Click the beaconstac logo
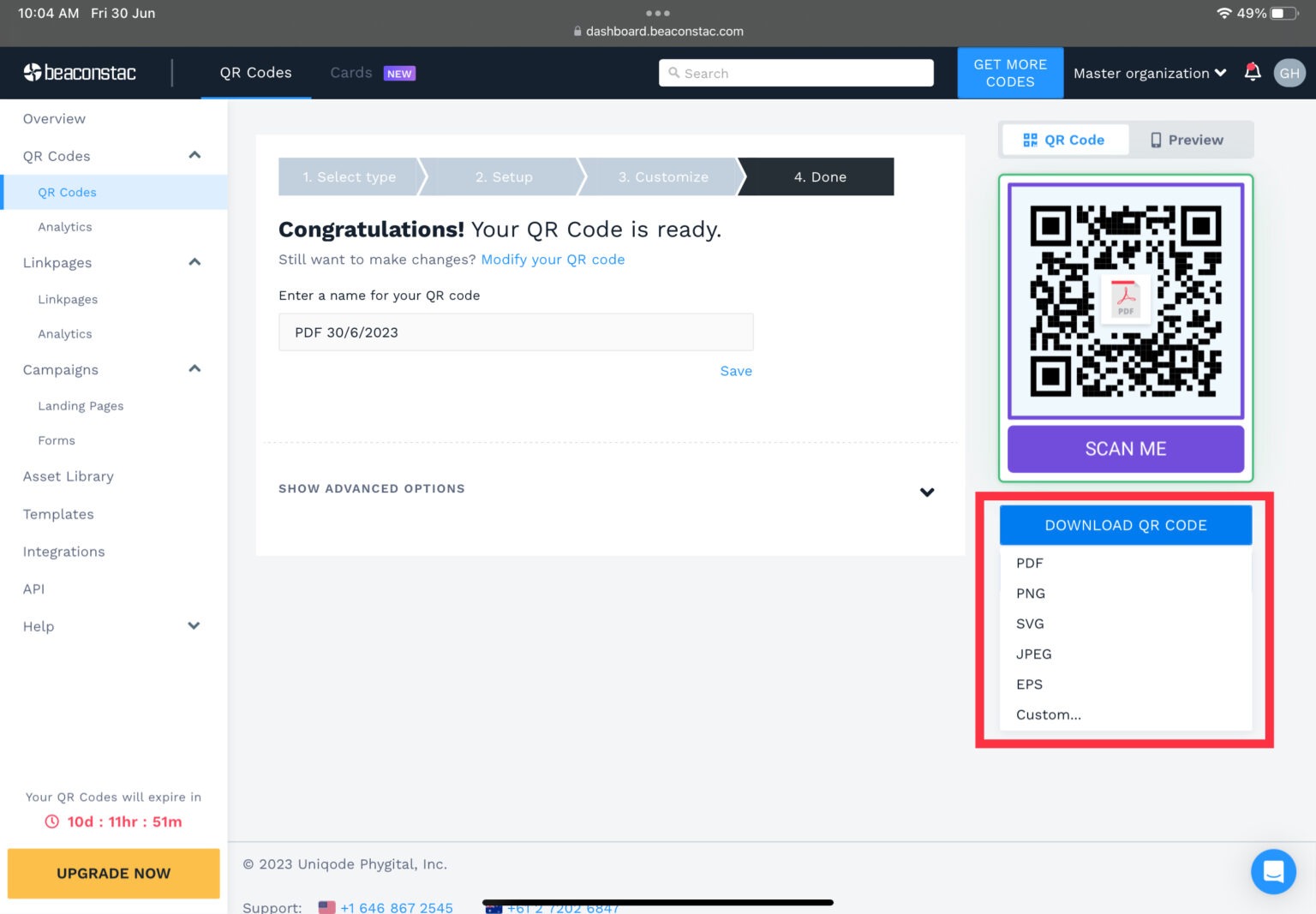Viewport: 1316px width, 914px height. (x=80, y=73)
